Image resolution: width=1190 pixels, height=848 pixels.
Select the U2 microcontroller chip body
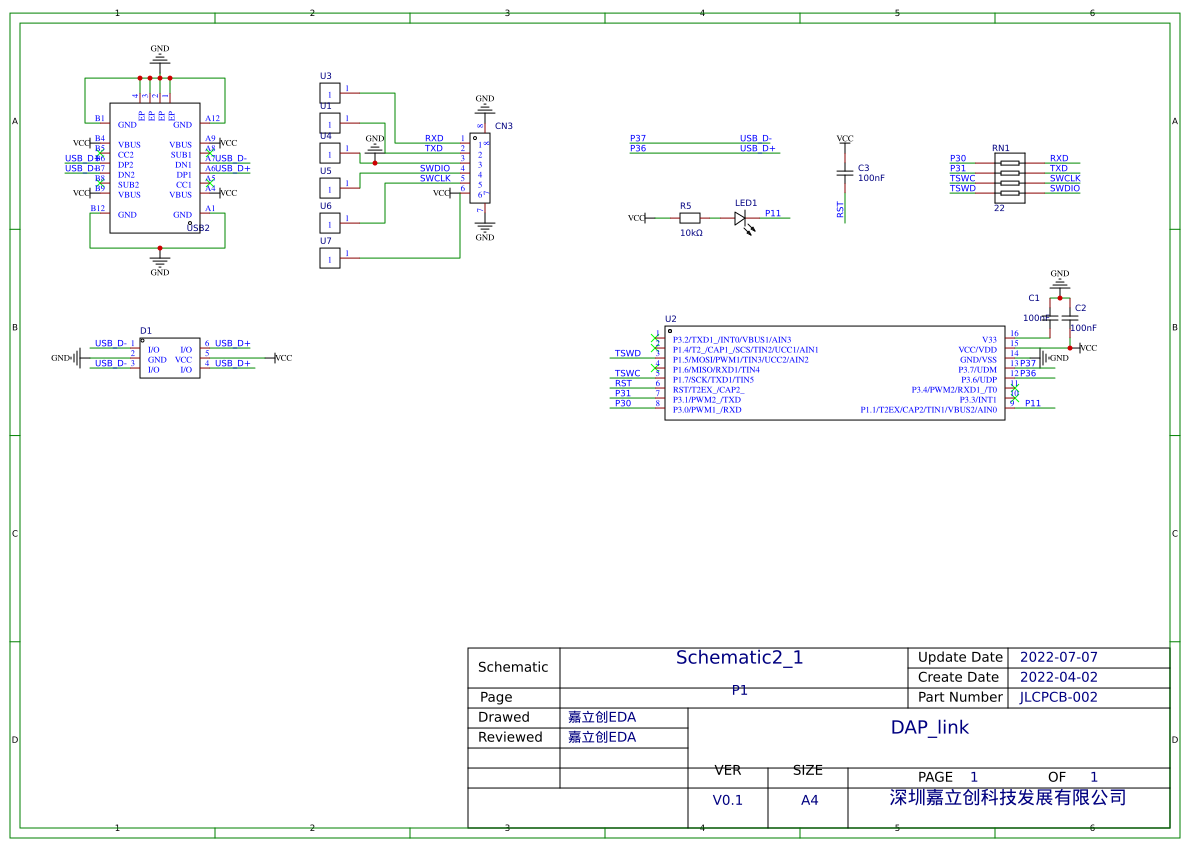click(x=834, y=372)
